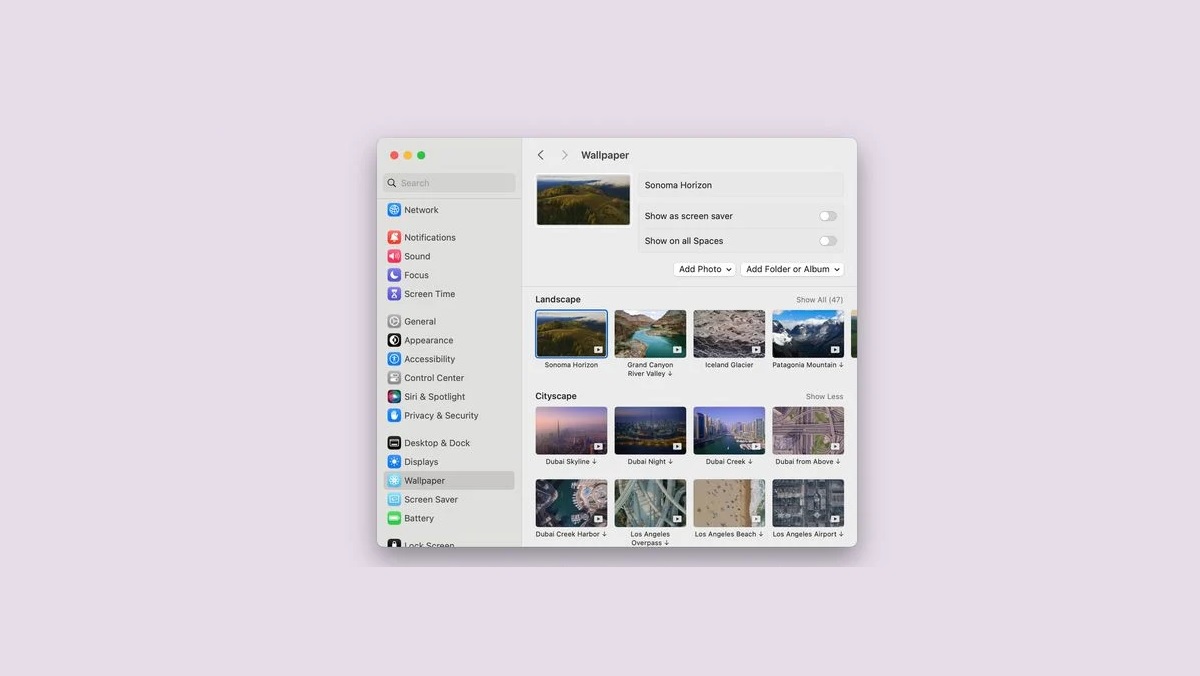Choose the Iceland Glacier wallpaper thumbnail
Screen dimensions: 1200x676
729,333
